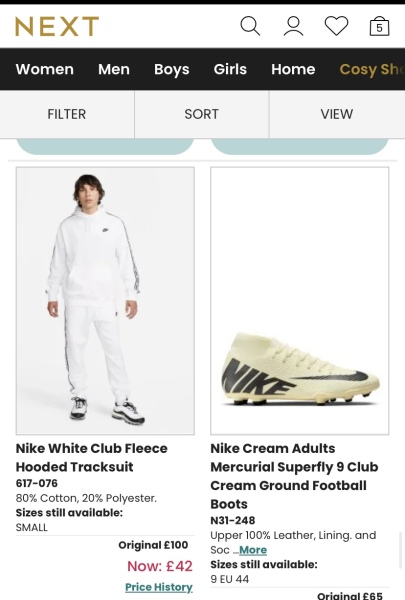The height and width of the screenshot is (600, 405).
Task: Open the Cosy Shop menu item
Action: click(372, 70)
